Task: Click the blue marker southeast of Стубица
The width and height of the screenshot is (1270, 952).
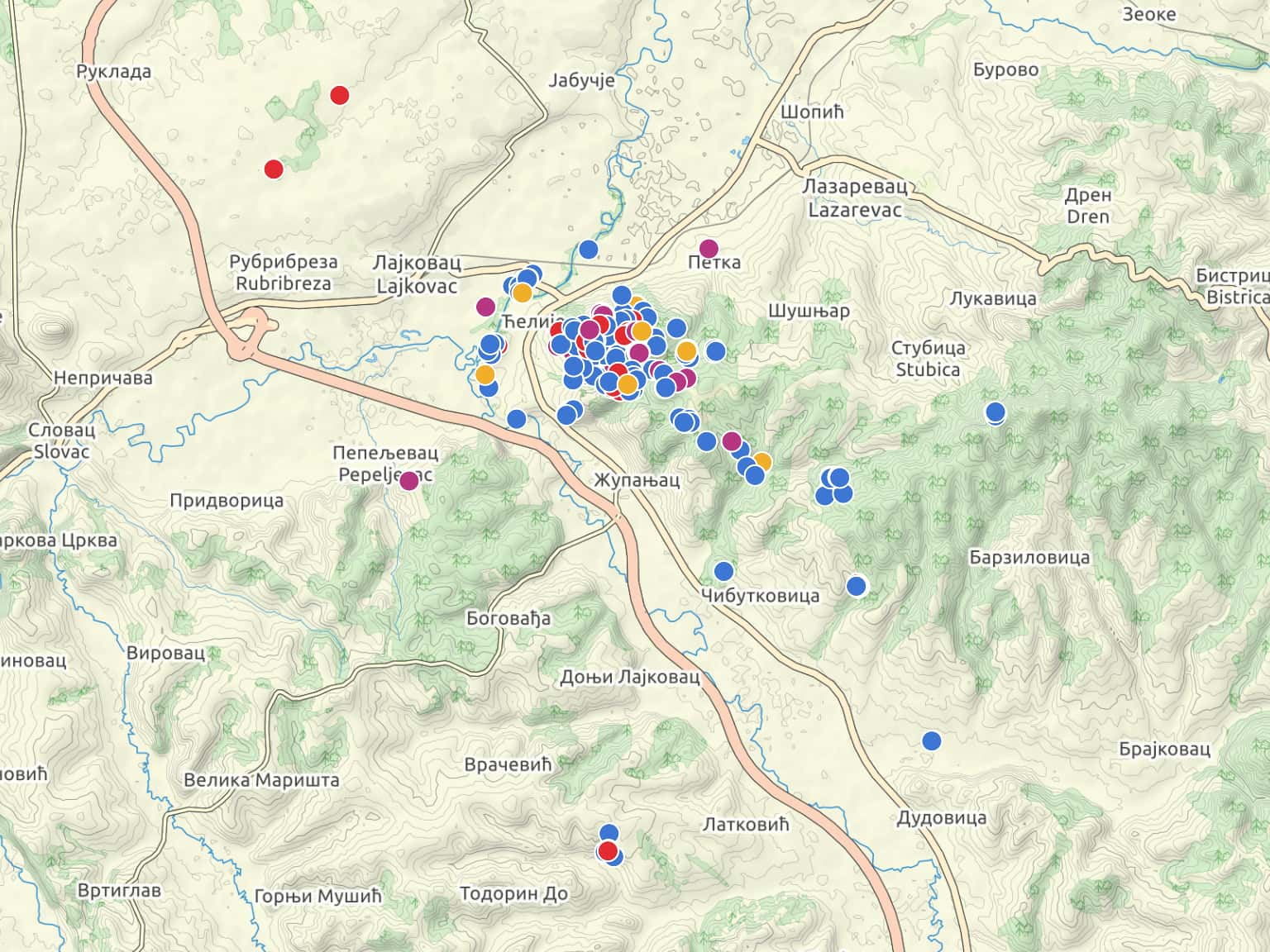Action: click(x=995, y=412)
